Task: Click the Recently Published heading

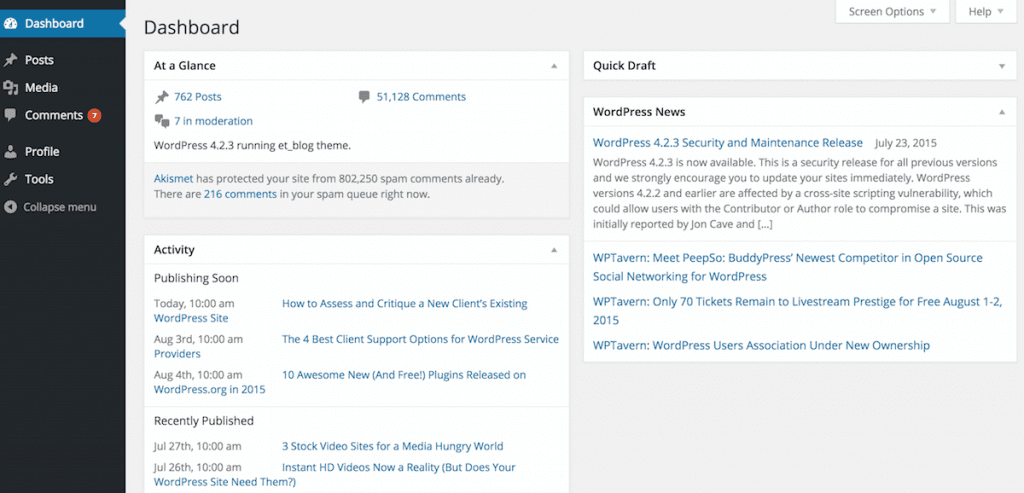Action: pos(204,421)
